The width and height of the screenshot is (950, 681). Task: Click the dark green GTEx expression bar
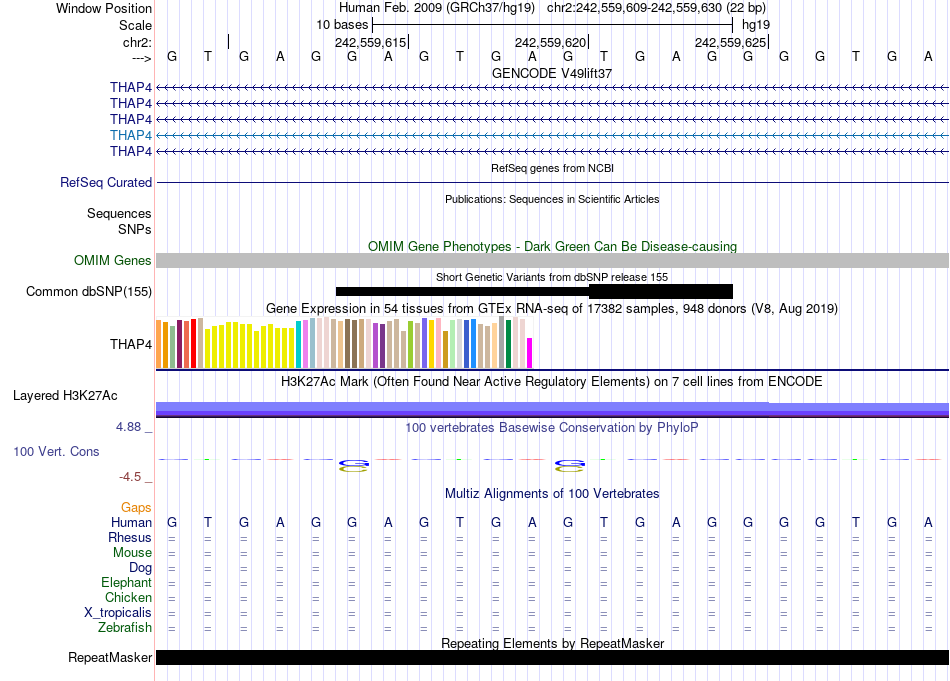coord(508,344)
